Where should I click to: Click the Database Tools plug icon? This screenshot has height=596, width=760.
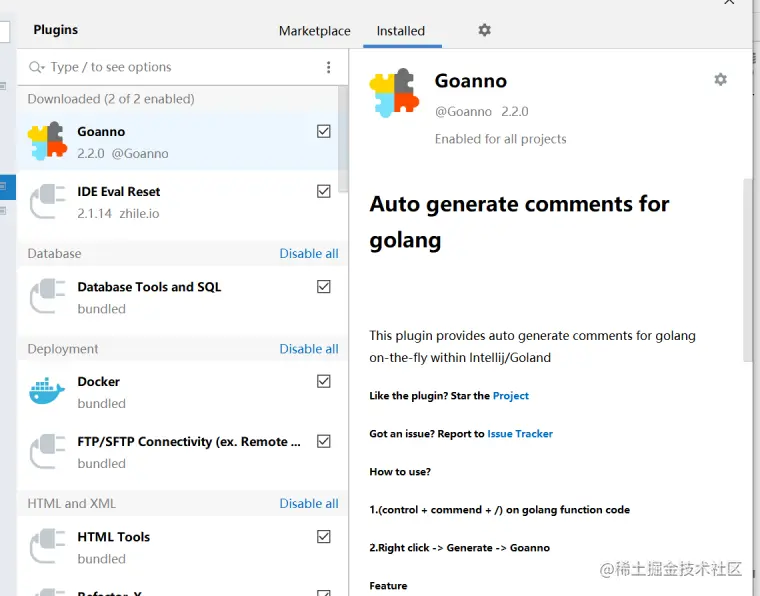pos(47,296)
